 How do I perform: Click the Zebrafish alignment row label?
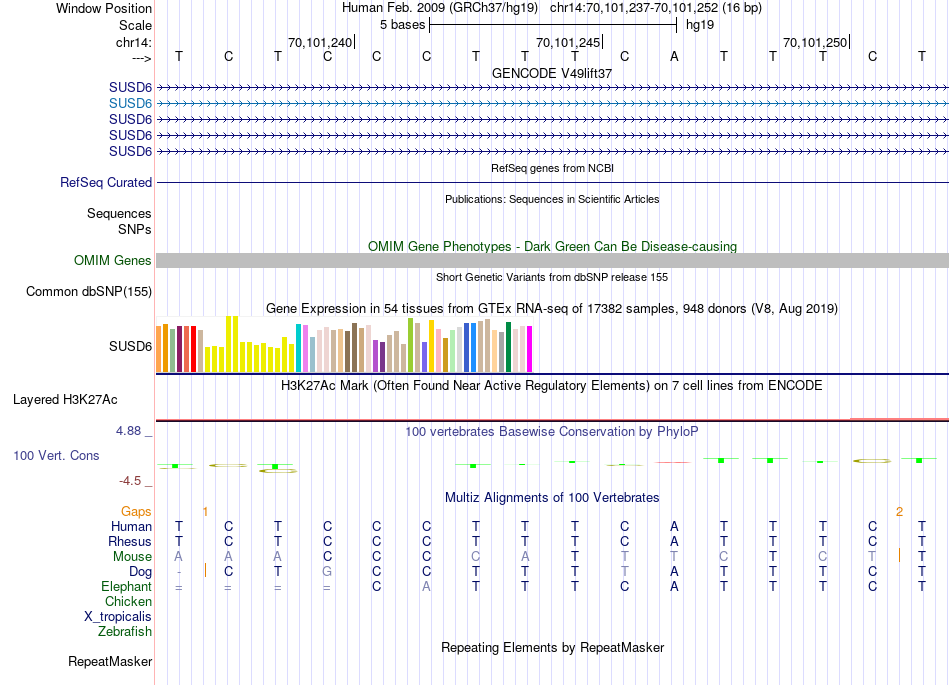point(125,632)
